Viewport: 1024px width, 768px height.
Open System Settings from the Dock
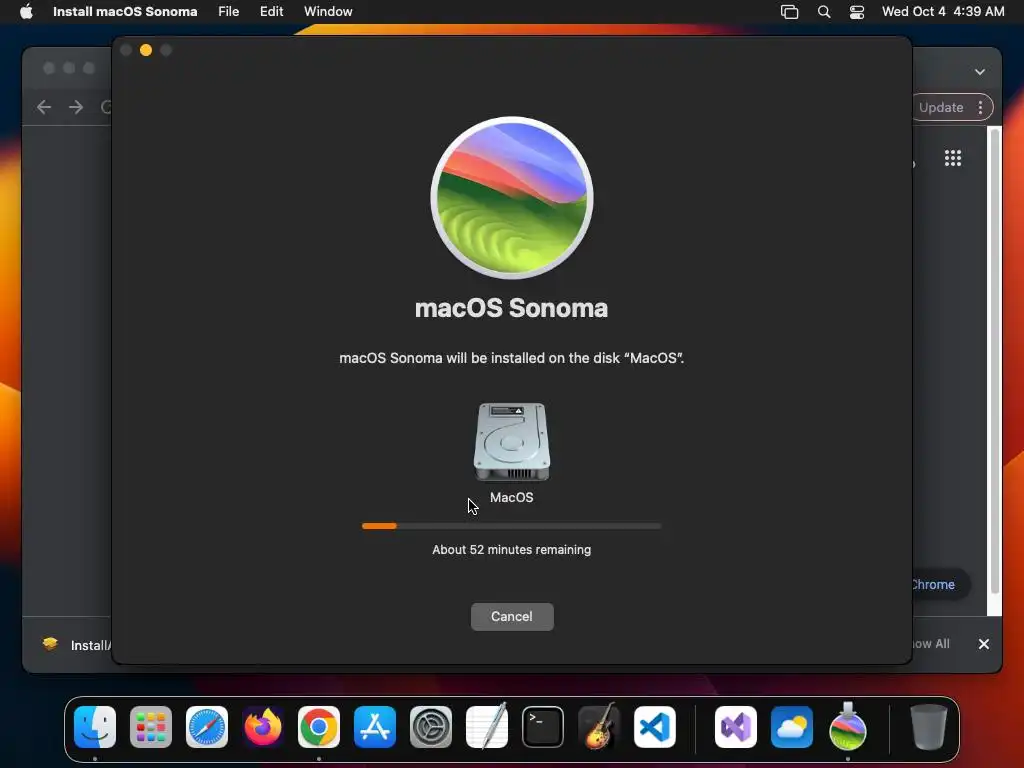tap(431, 727)
